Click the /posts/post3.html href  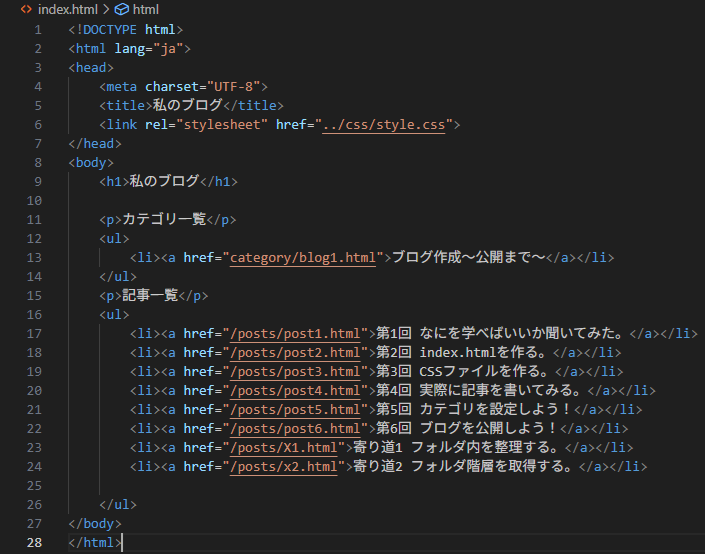pyautogui.click(x=295, y=371)
